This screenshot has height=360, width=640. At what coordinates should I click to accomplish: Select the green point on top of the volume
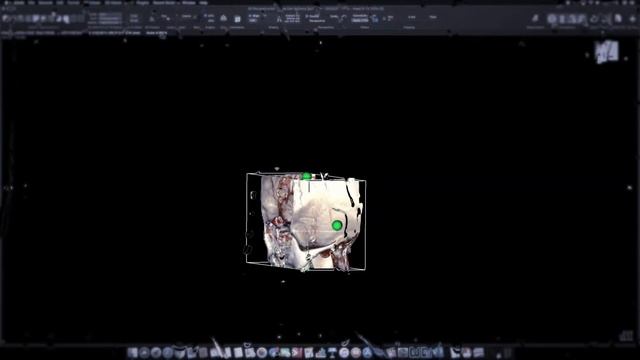point(306,176)
